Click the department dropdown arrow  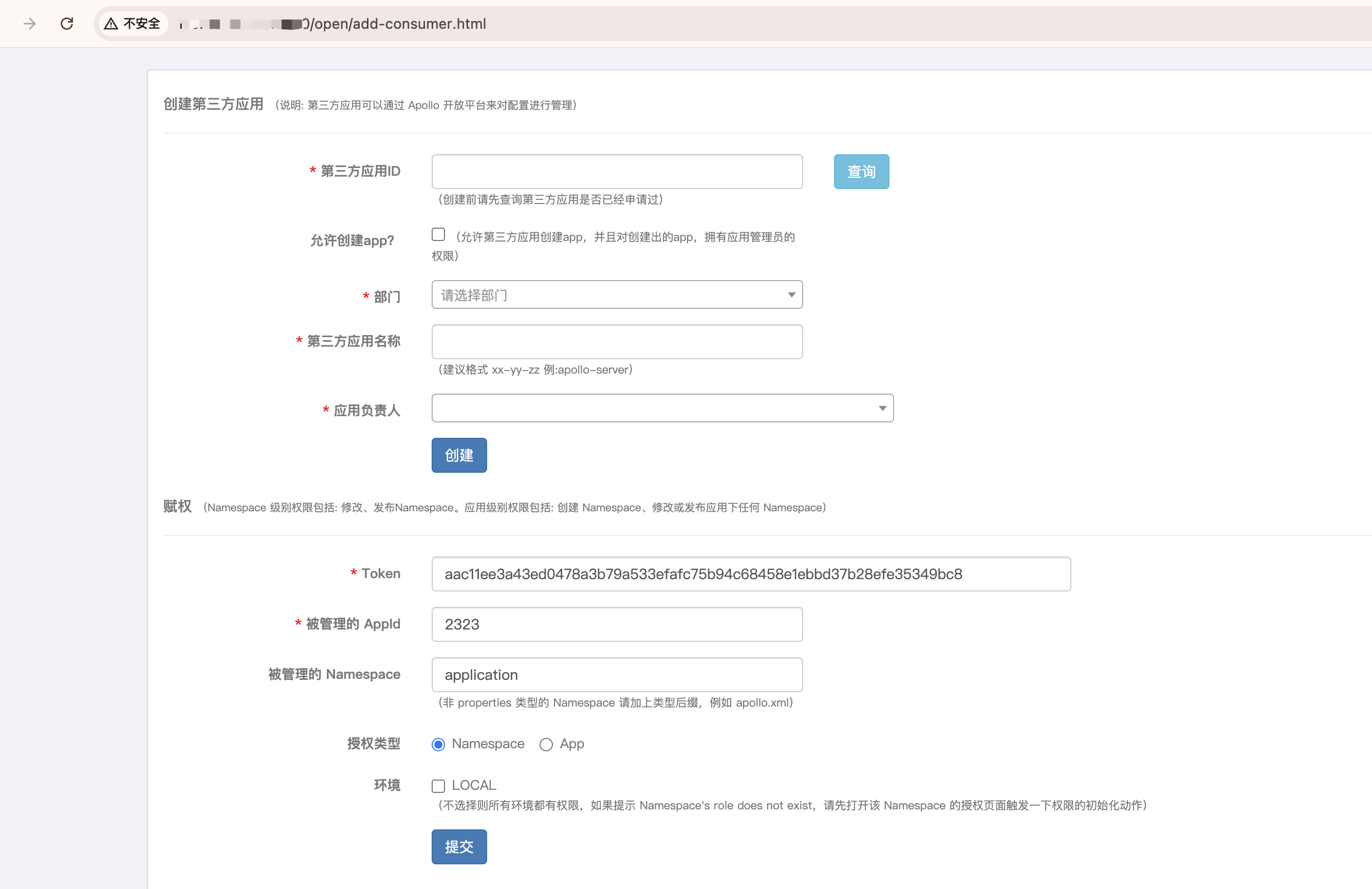pyautogui.click(x=791, y=294)
